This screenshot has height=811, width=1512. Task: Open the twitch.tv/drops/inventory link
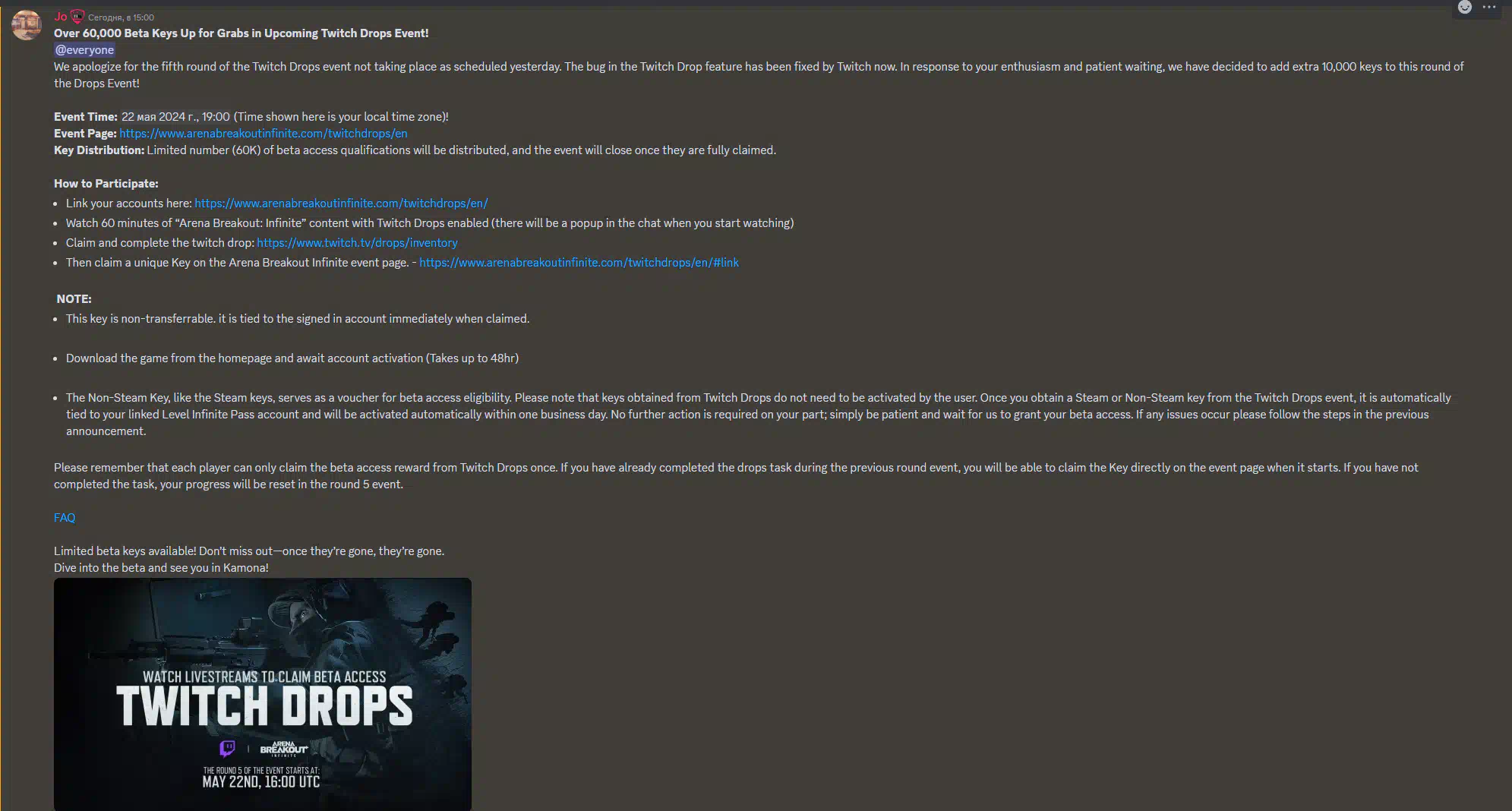coord(357,243)
